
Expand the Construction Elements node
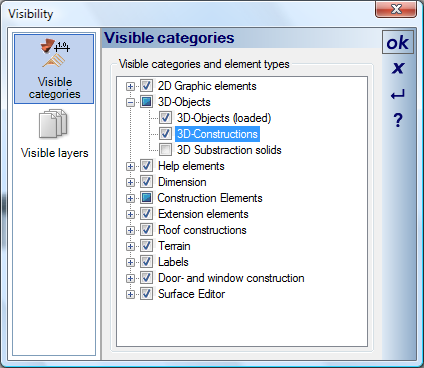click(x=130, y=198)
